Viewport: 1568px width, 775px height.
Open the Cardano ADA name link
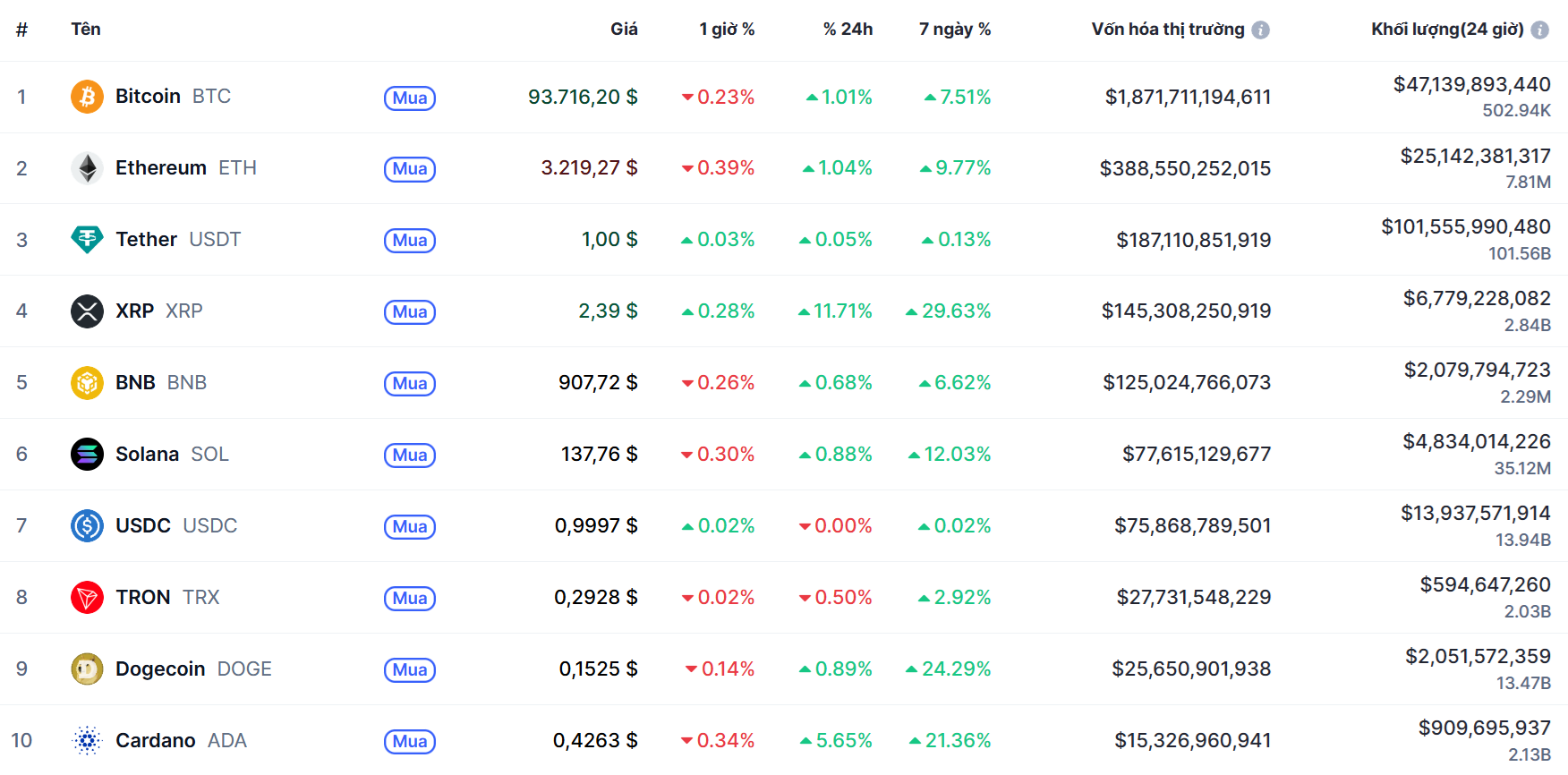[x=181, y=741]
